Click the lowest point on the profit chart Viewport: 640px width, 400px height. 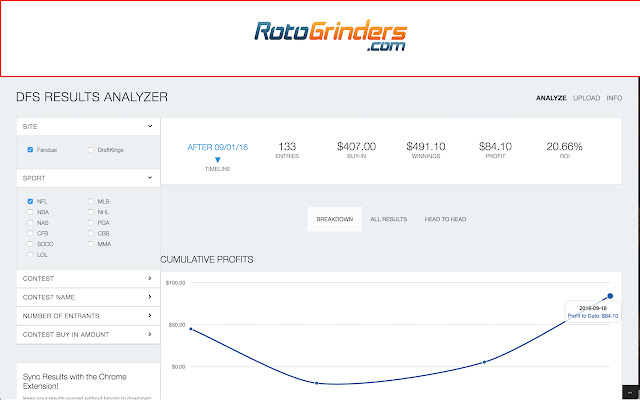click(x=317, y=383)
